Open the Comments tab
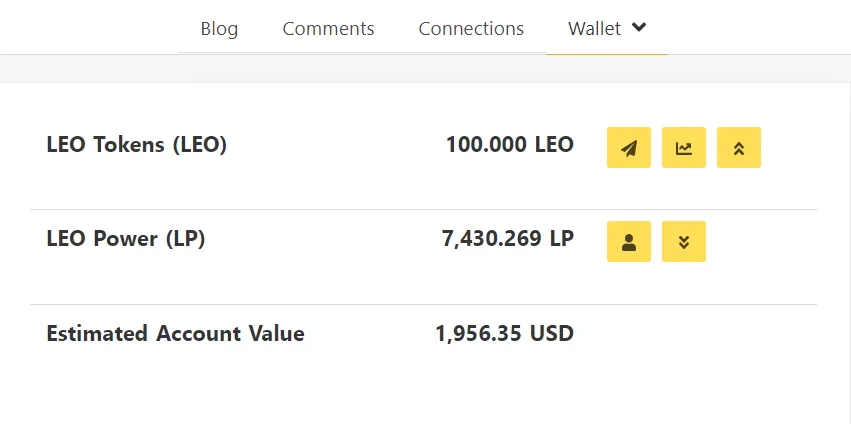Screen dimensions: 851x424 coord(328,28)
